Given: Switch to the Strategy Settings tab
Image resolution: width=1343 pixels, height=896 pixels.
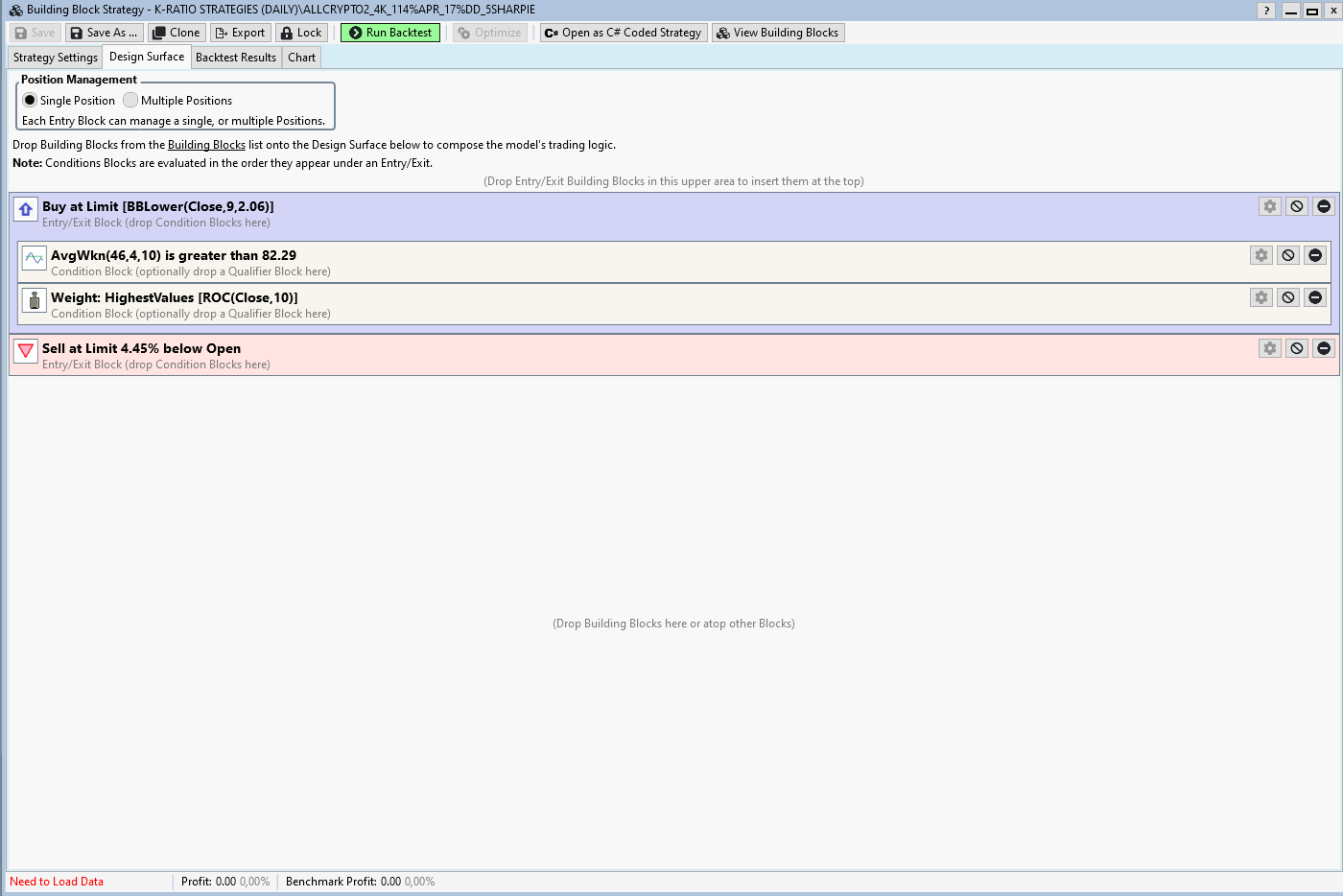Looking at the screenshot, I should (x=56, y=58).
